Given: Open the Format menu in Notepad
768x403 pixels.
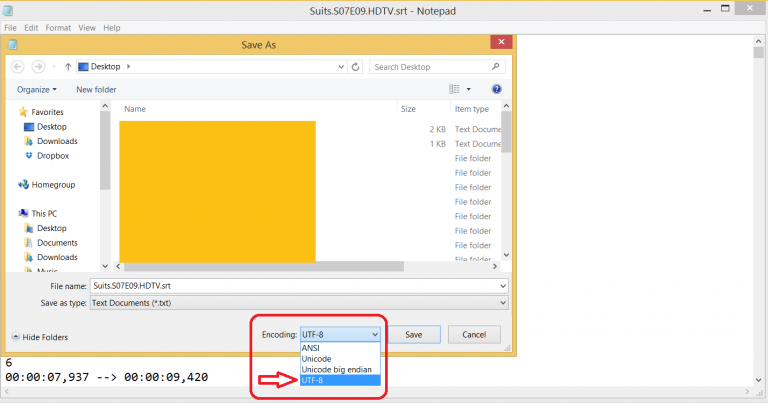Looking at the screenshot, I should click(58, 28).
